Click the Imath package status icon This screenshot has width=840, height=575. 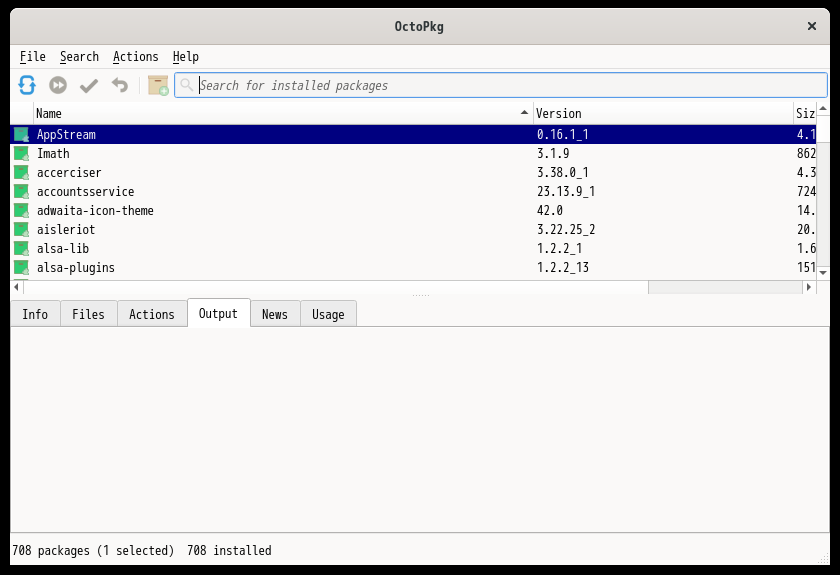[21, 153]
